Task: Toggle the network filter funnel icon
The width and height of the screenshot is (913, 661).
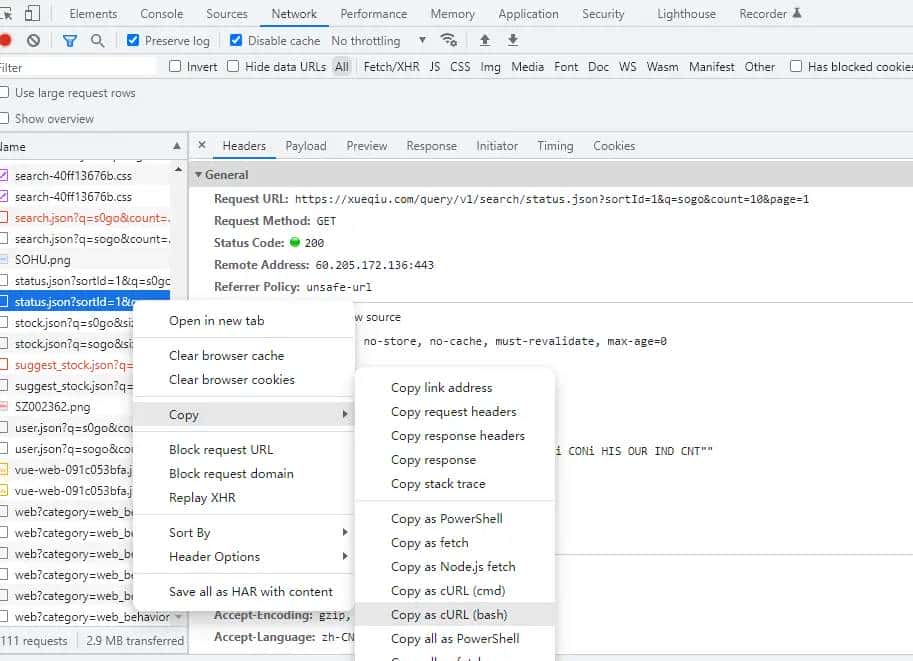Action: (x=69, y=41)
